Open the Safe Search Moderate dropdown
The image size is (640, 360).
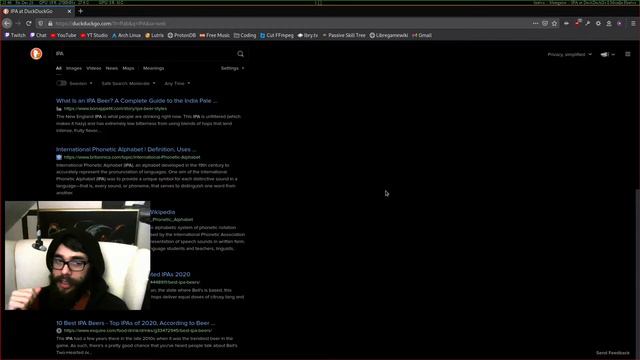point(128,84)
